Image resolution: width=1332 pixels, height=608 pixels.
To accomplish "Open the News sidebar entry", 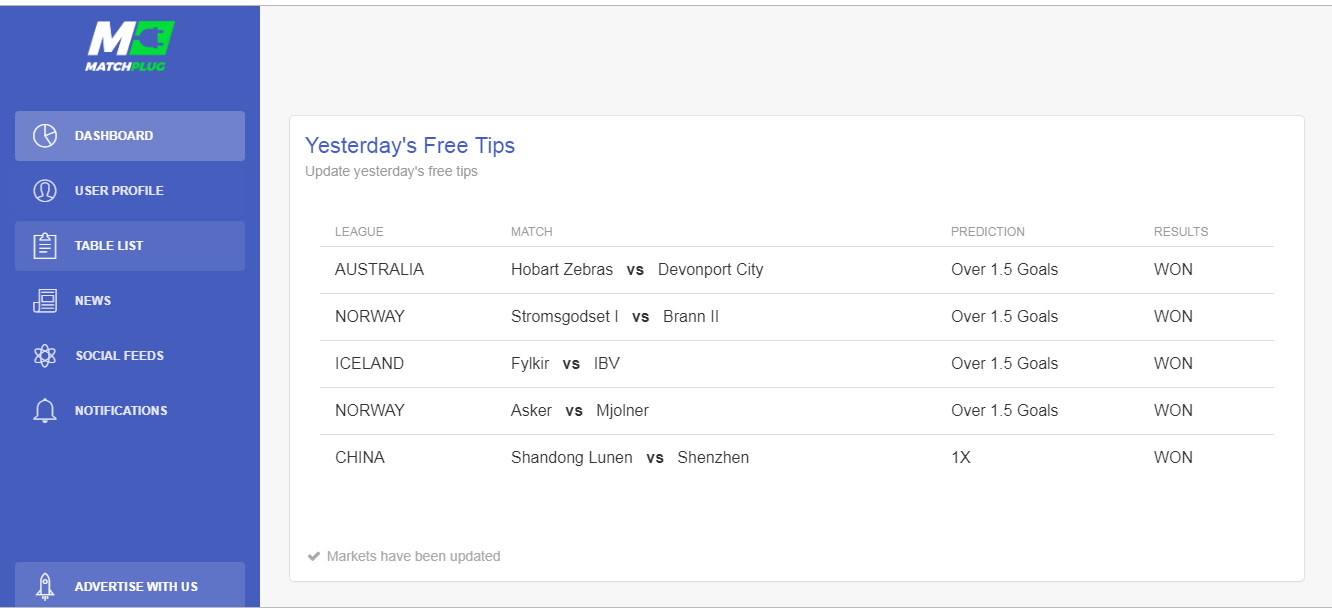I will coord(130,301).
